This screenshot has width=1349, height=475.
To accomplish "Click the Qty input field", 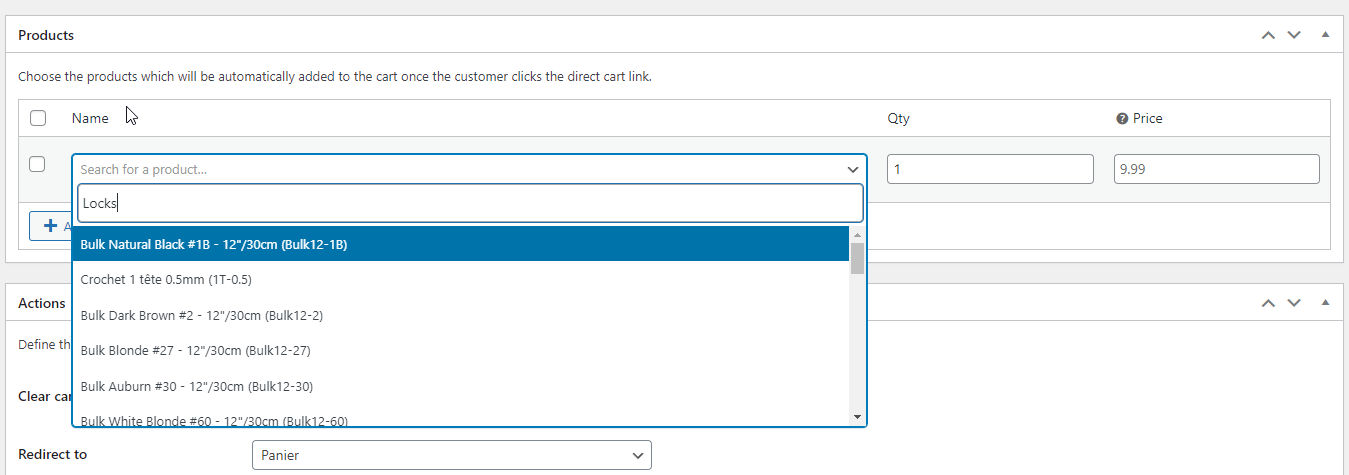I will [x=990, y=169].
